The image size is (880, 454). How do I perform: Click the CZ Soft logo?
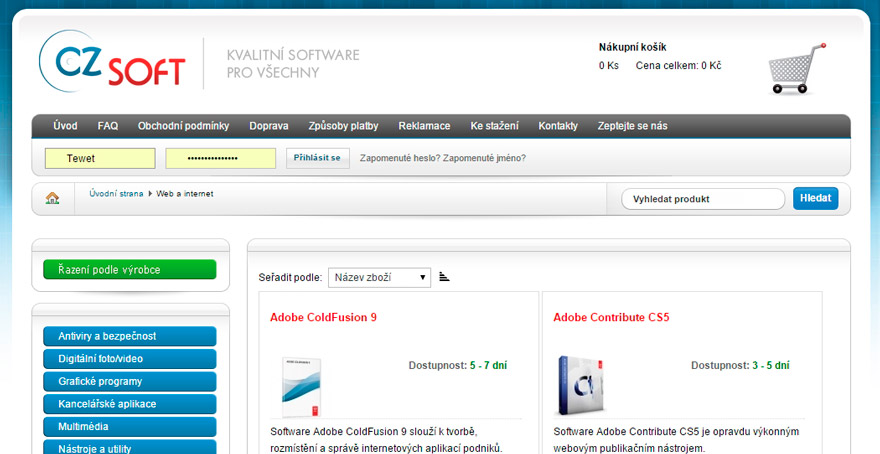point(112,61)
